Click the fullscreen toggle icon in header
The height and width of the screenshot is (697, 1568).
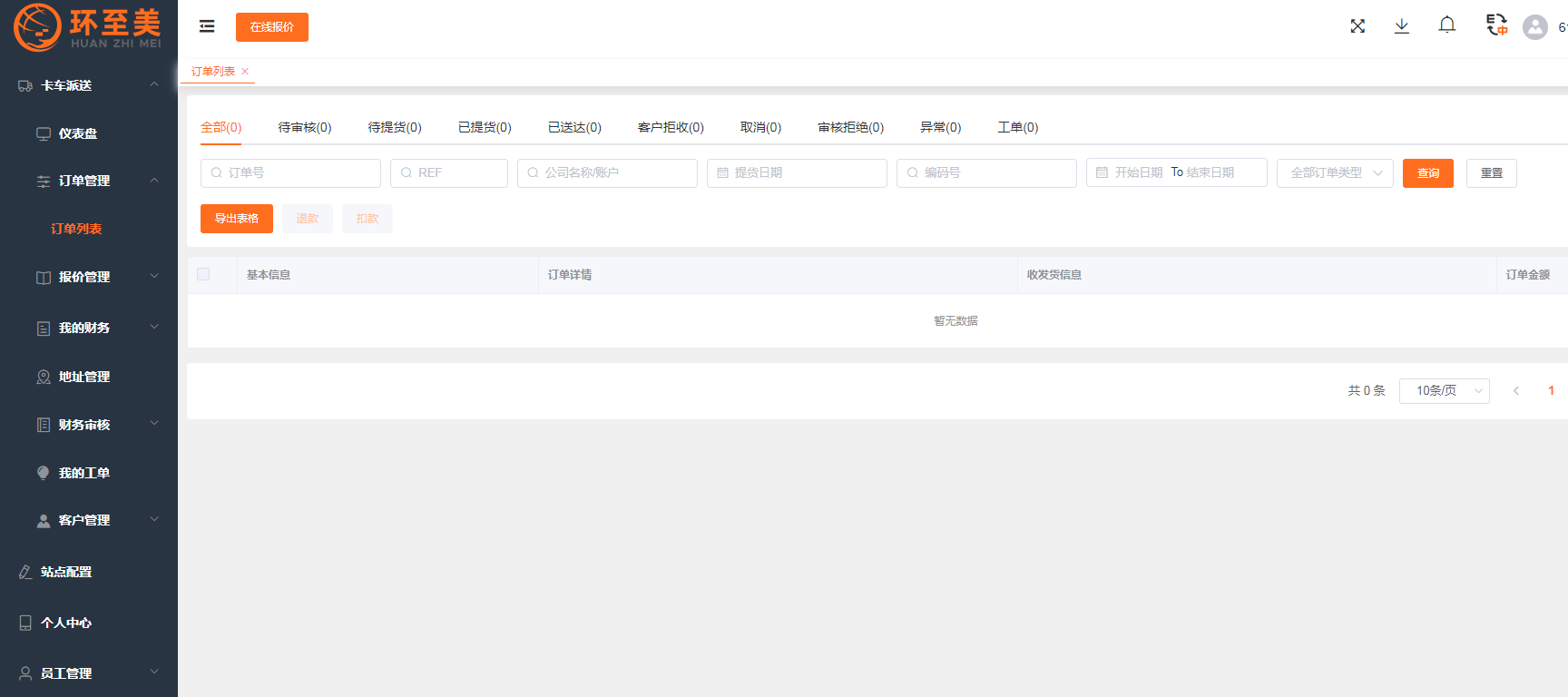click(x=1357, y=26)
